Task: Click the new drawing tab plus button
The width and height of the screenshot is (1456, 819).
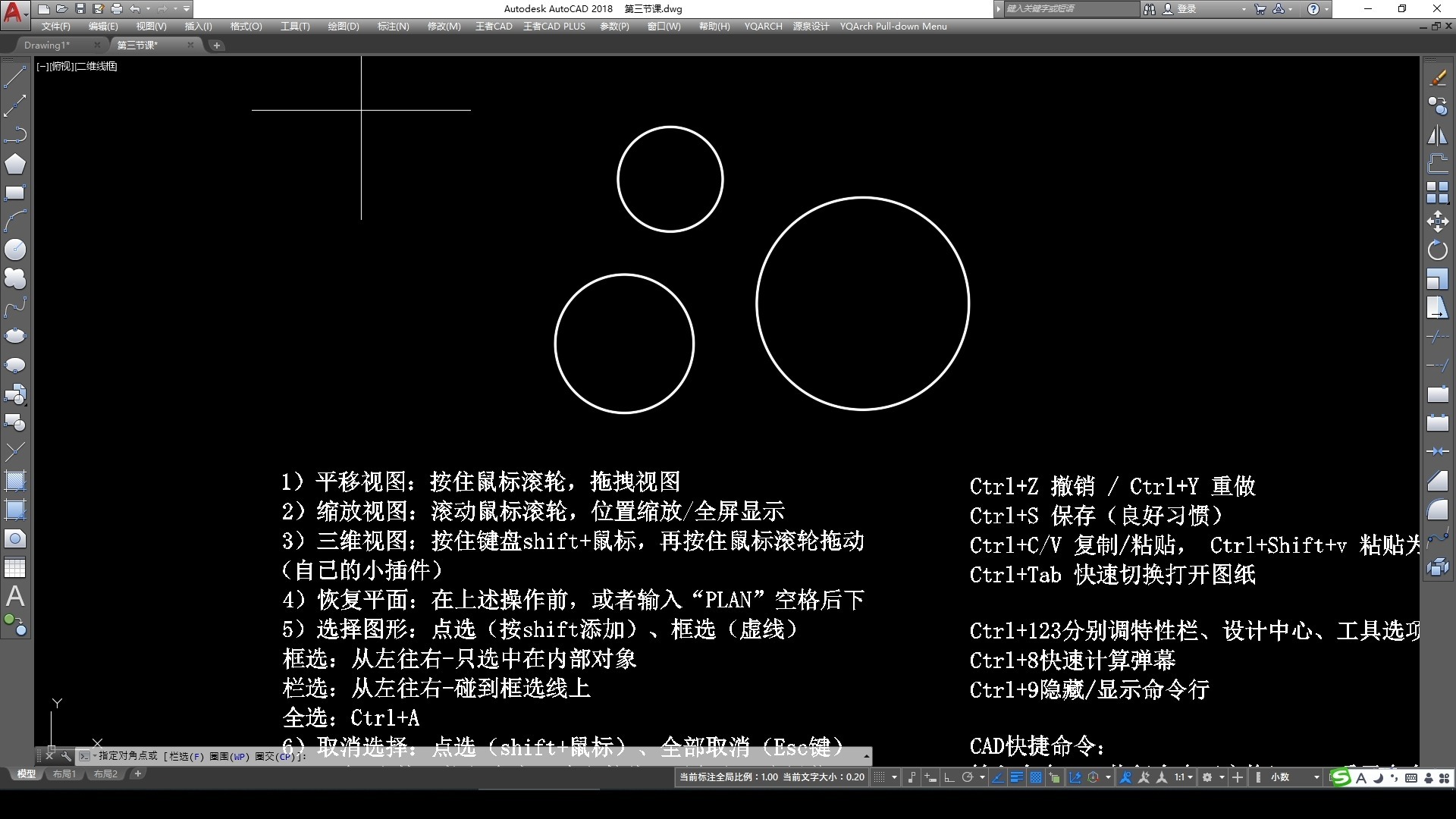Action: 217,45
